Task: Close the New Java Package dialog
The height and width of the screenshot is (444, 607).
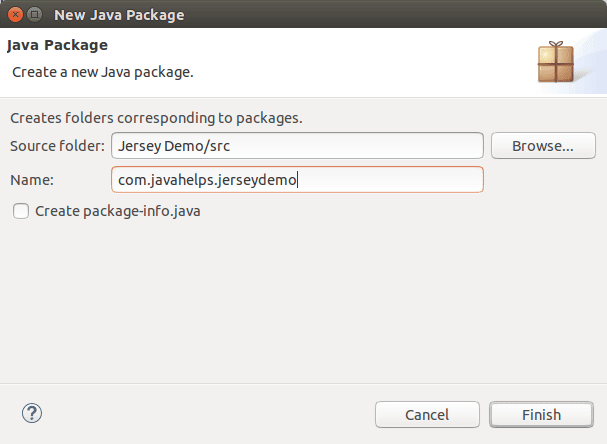Action: 15,15
